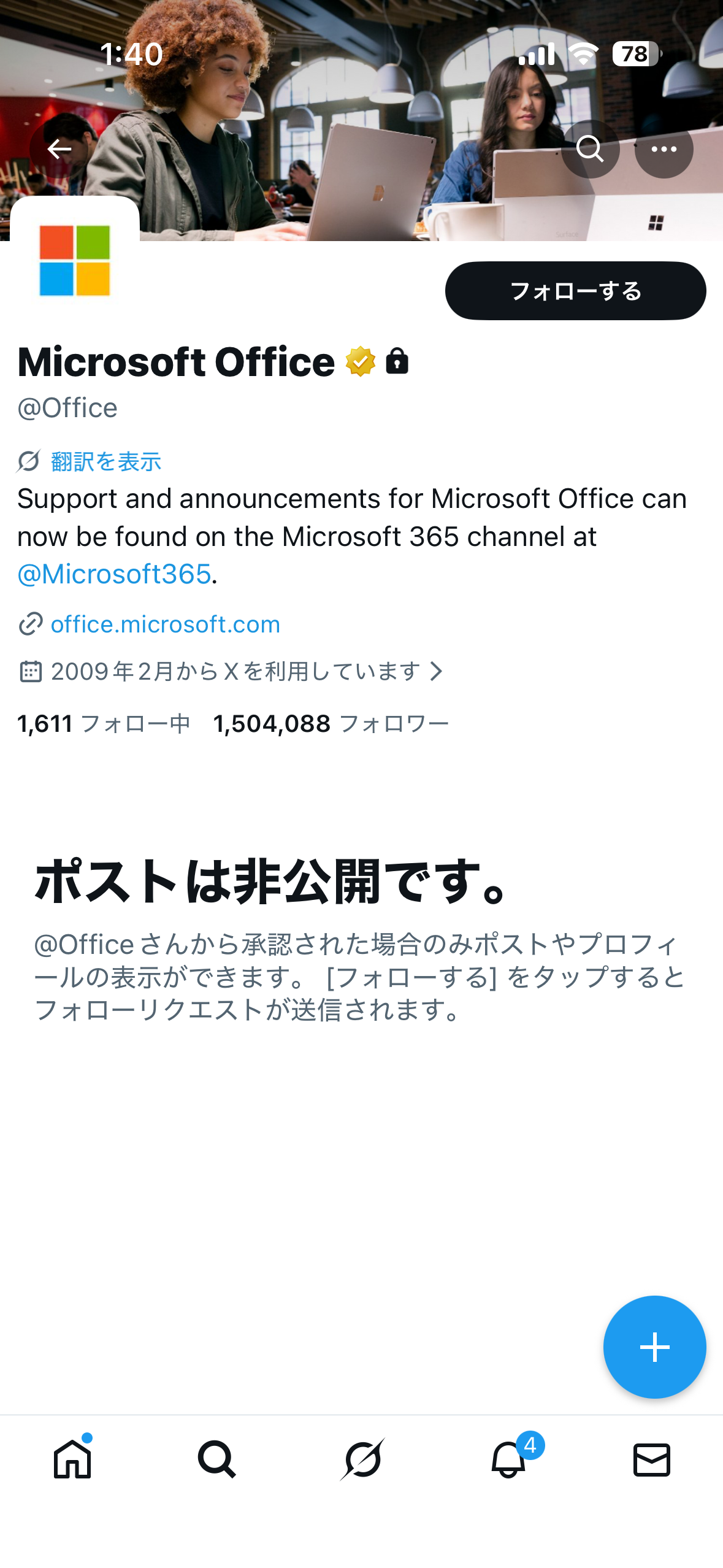723x1568 pixels.
Task: Expand the 2009年2月 join date details chevron
Action: 437,671
